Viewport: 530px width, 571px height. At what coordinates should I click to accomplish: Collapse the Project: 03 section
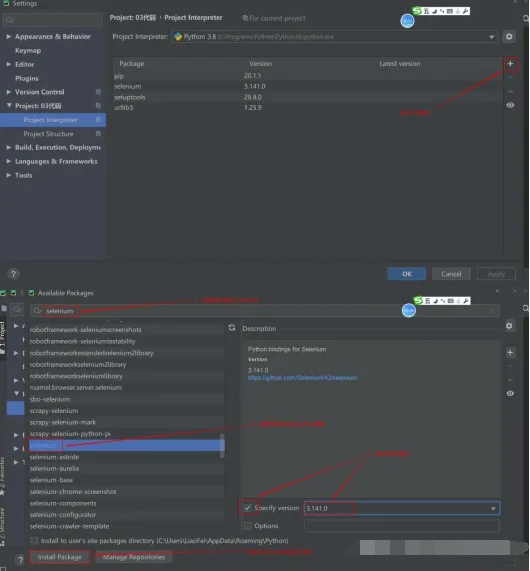point(9,106)
